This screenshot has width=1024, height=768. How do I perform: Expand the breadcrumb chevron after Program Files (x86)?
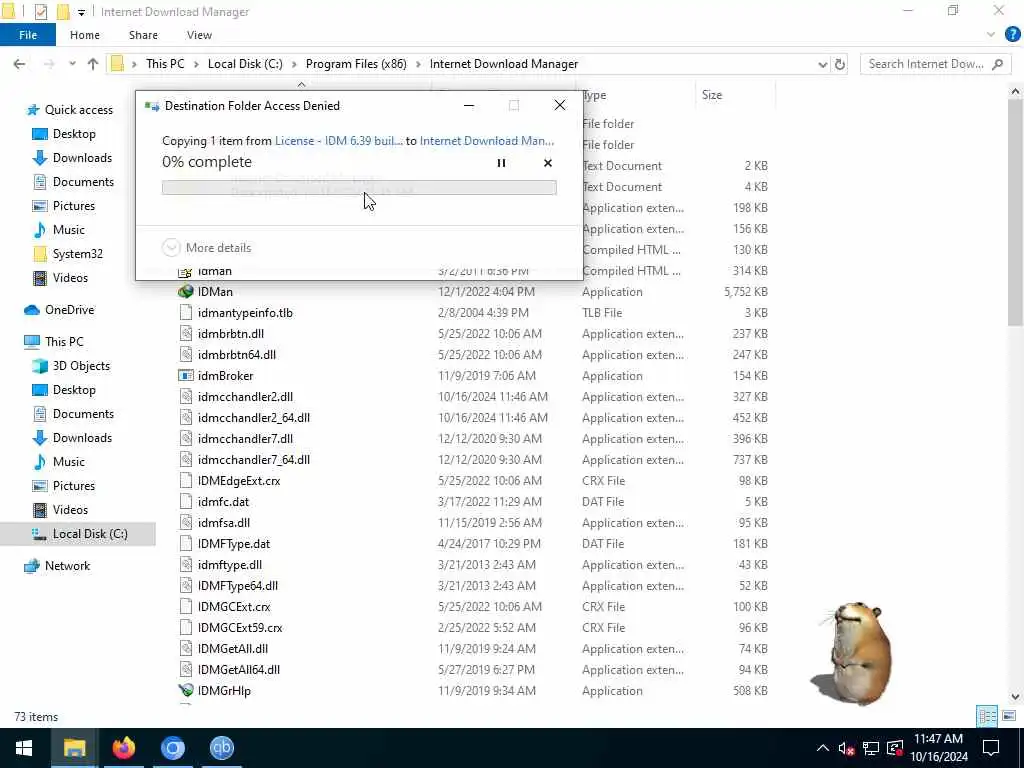click(418, 64)
